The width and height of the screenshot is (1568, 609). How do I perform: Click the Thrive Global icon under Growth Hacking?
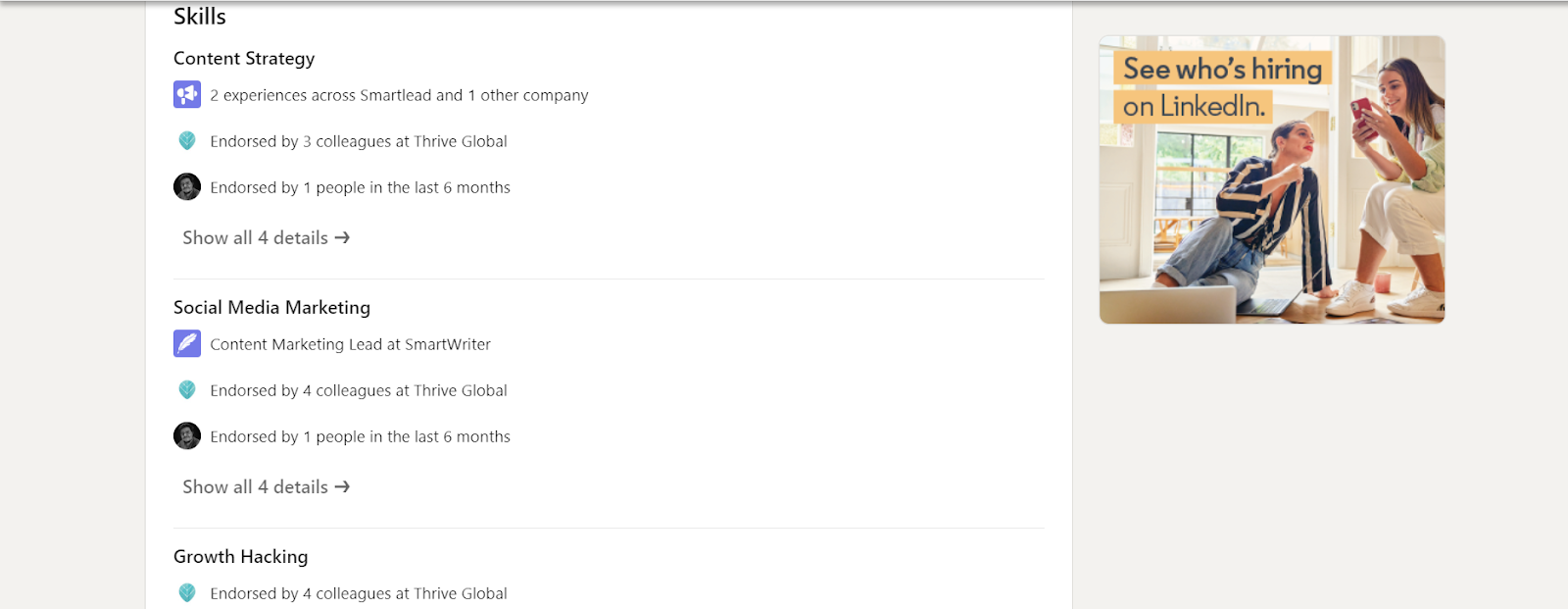click(187, 593)
